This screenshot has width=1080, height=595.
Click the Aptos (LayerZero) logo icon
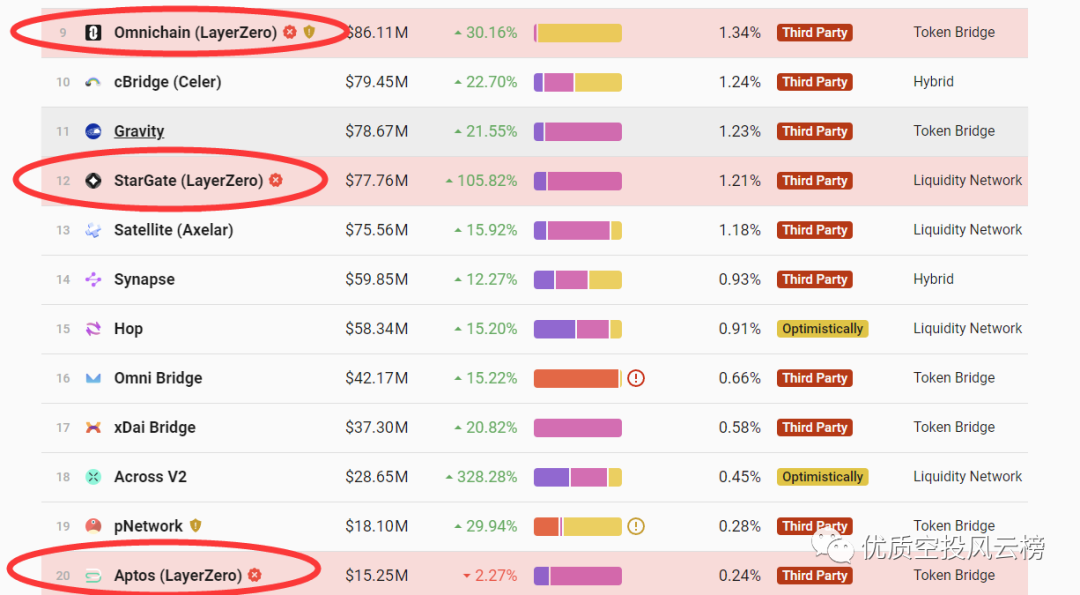(93, 576)
